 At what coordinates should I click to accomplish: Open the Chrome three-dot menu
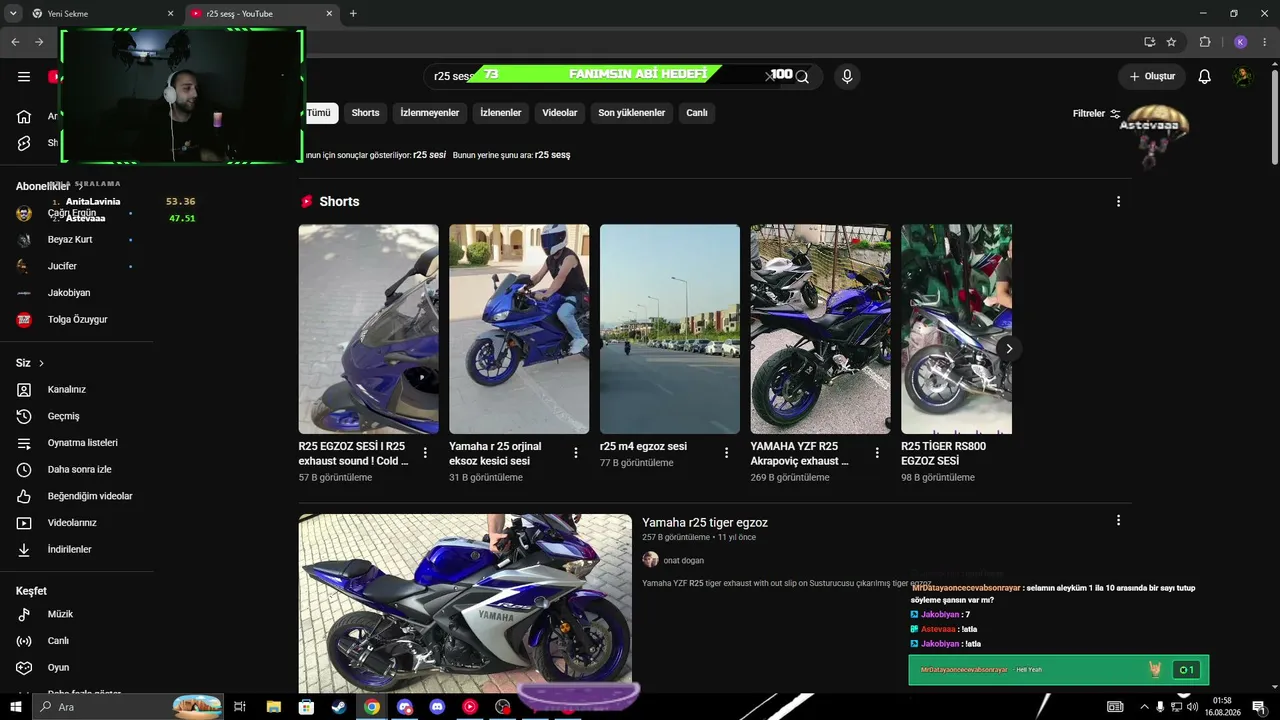1265,42
